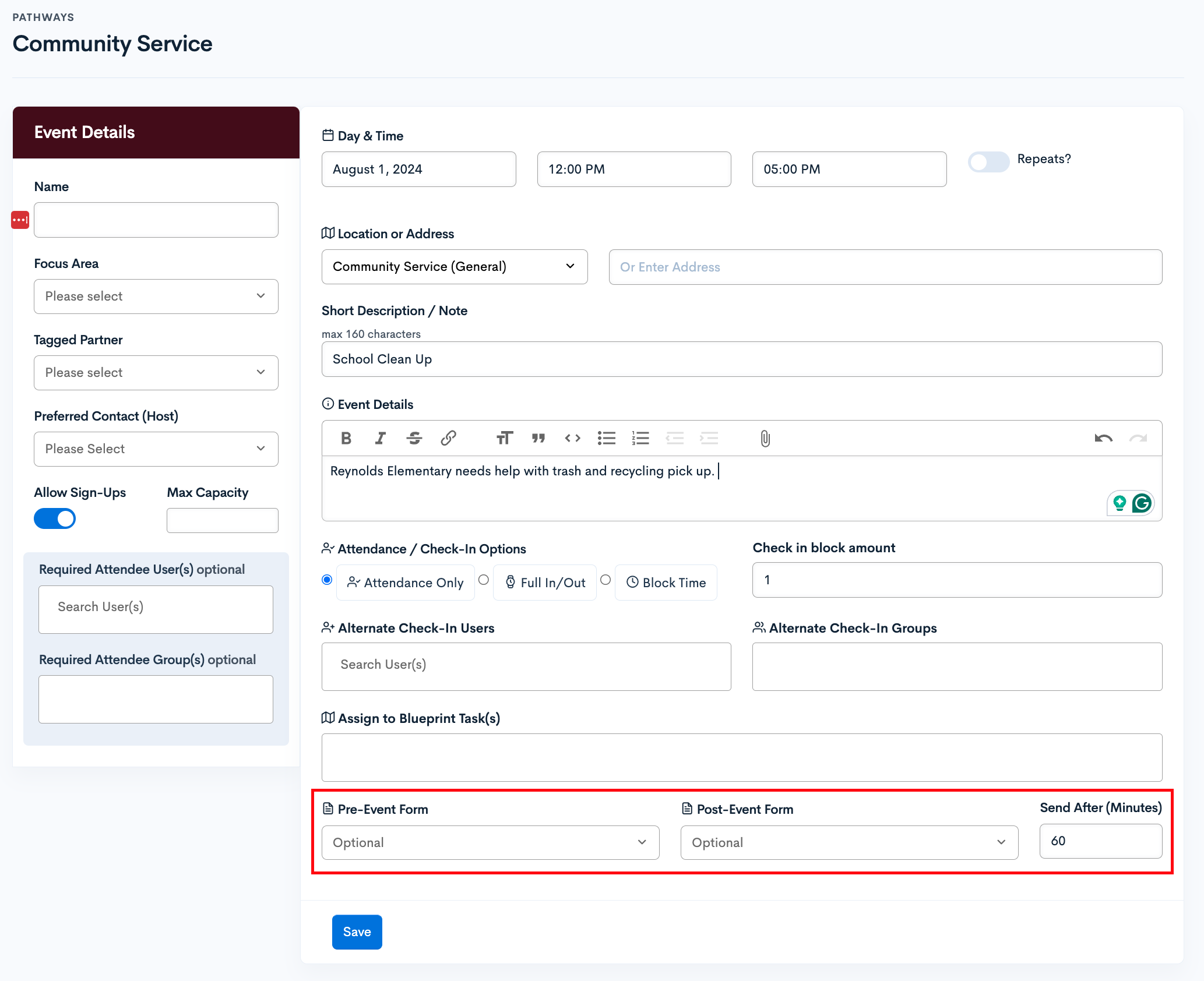
Task: Undo the last edit in the editor
Action: (x=1104, y=438)
